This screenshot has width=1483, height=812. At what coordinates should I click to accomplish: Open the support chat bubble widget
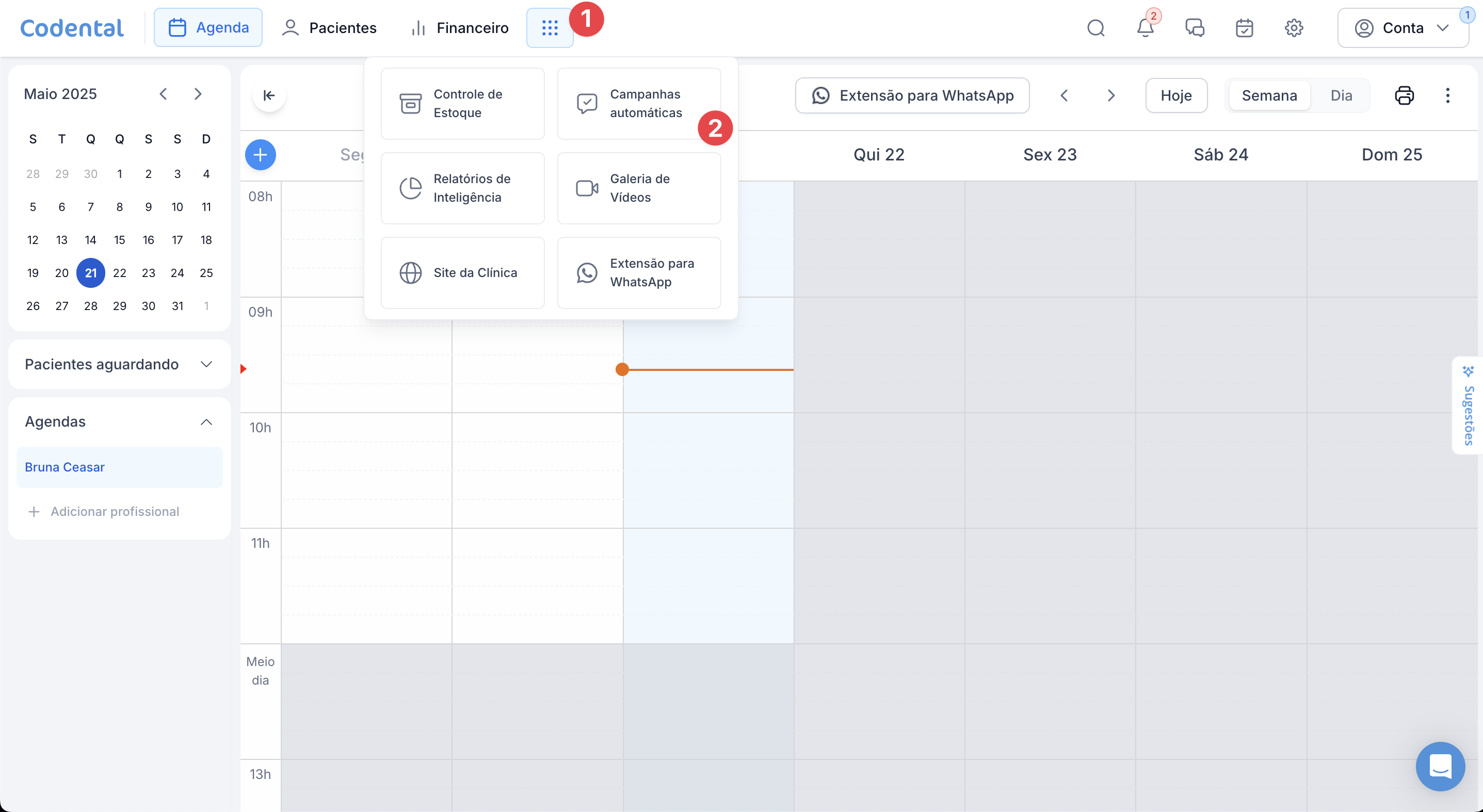[x=1440, y=766]
